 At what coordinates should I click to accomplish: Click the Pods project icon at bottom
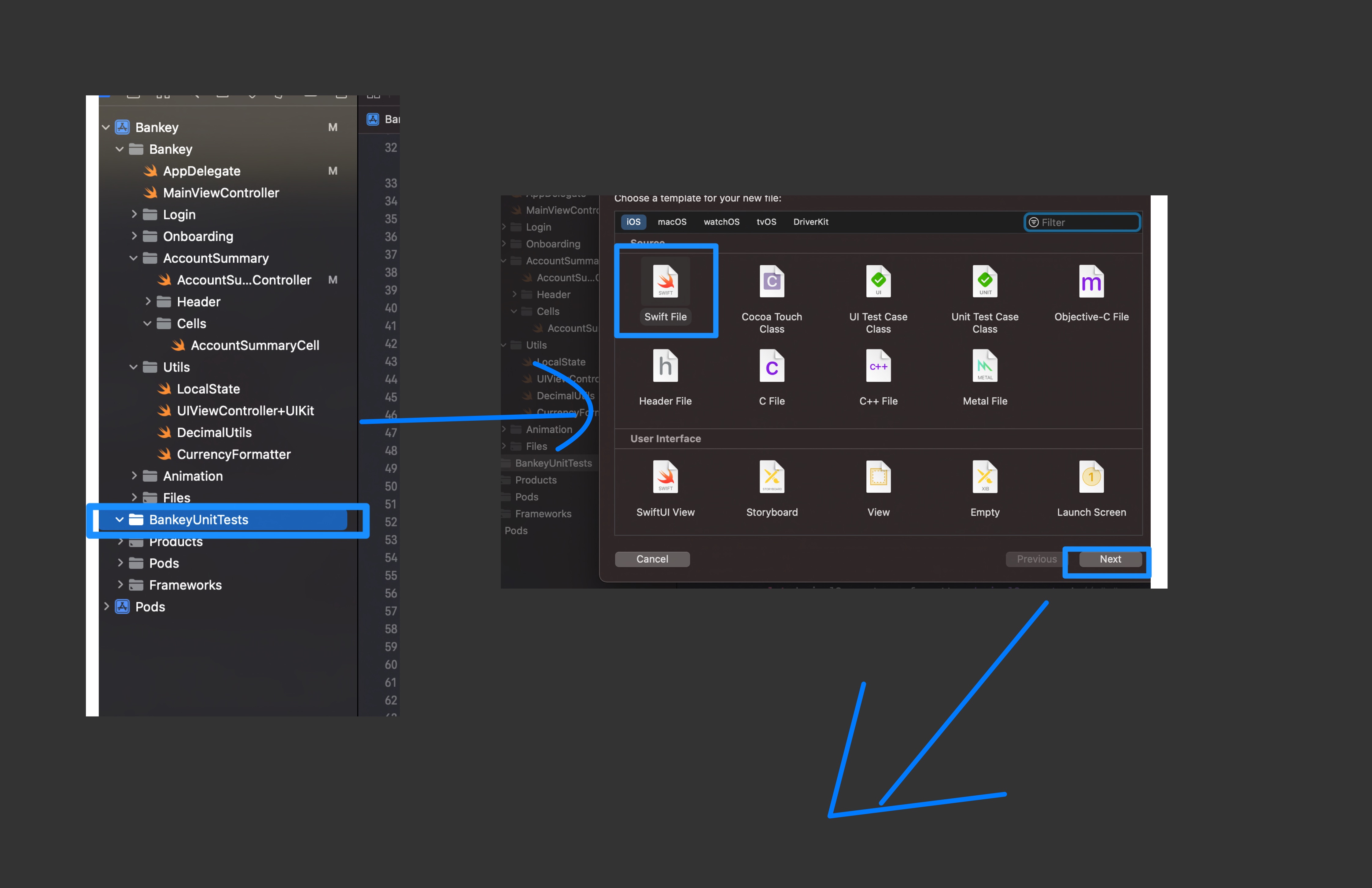pyautogui.click(x=122, y=607)
